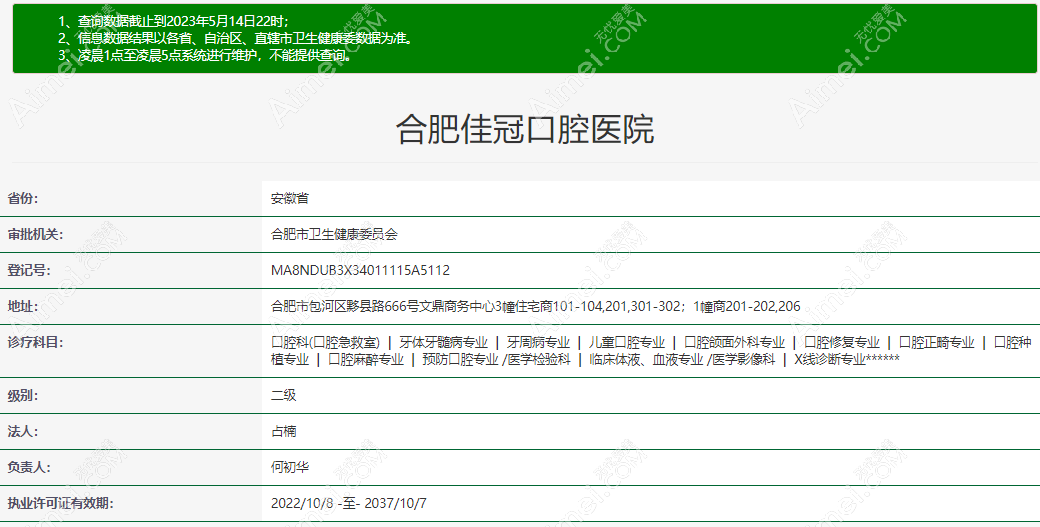Click 口腔颌面外科专业 department entry
The height and width of the screenshot is (527, 1040).
tap(734, 342)
